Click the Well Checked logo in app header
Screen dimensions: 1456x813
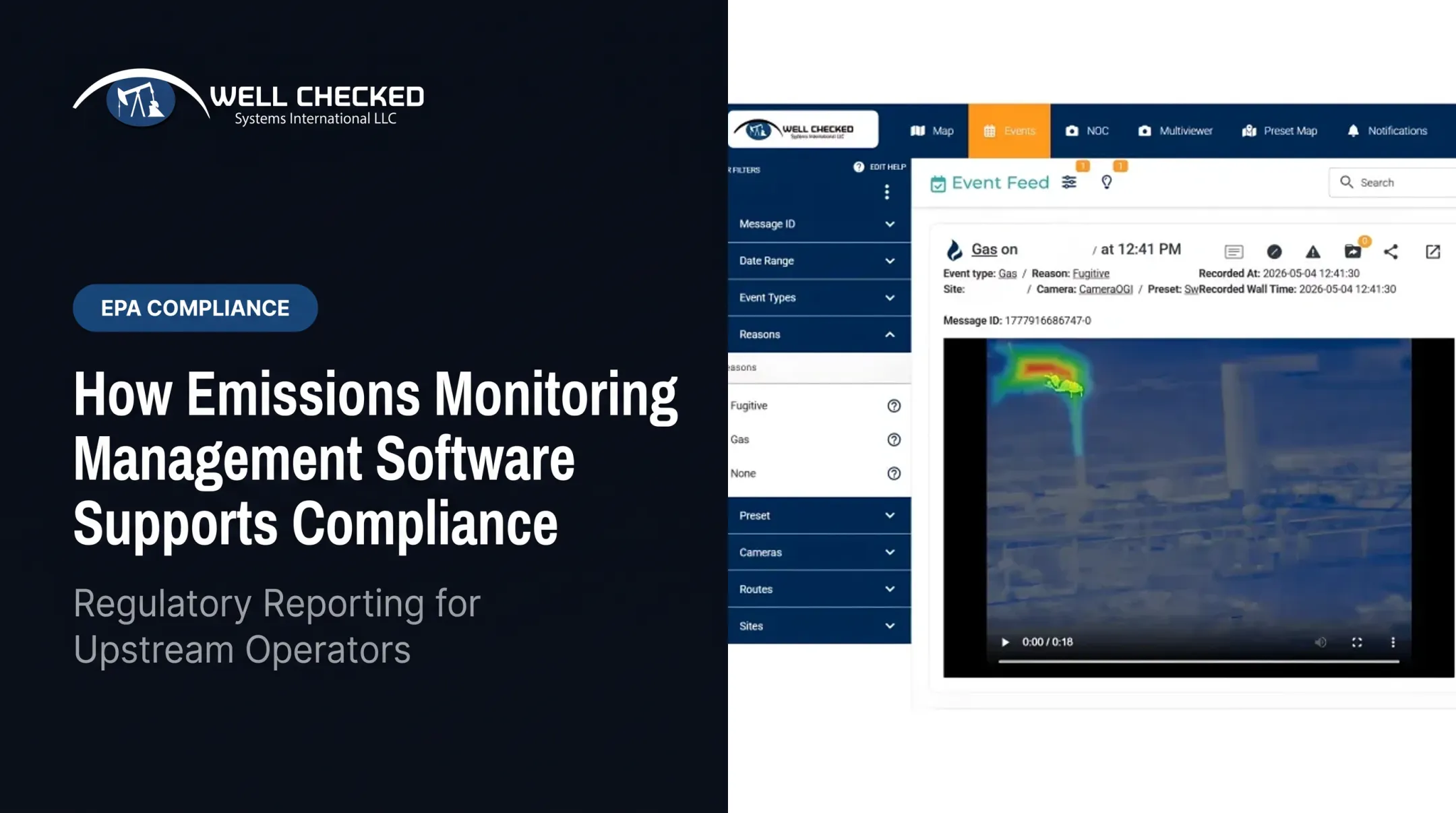click(803, 129)
